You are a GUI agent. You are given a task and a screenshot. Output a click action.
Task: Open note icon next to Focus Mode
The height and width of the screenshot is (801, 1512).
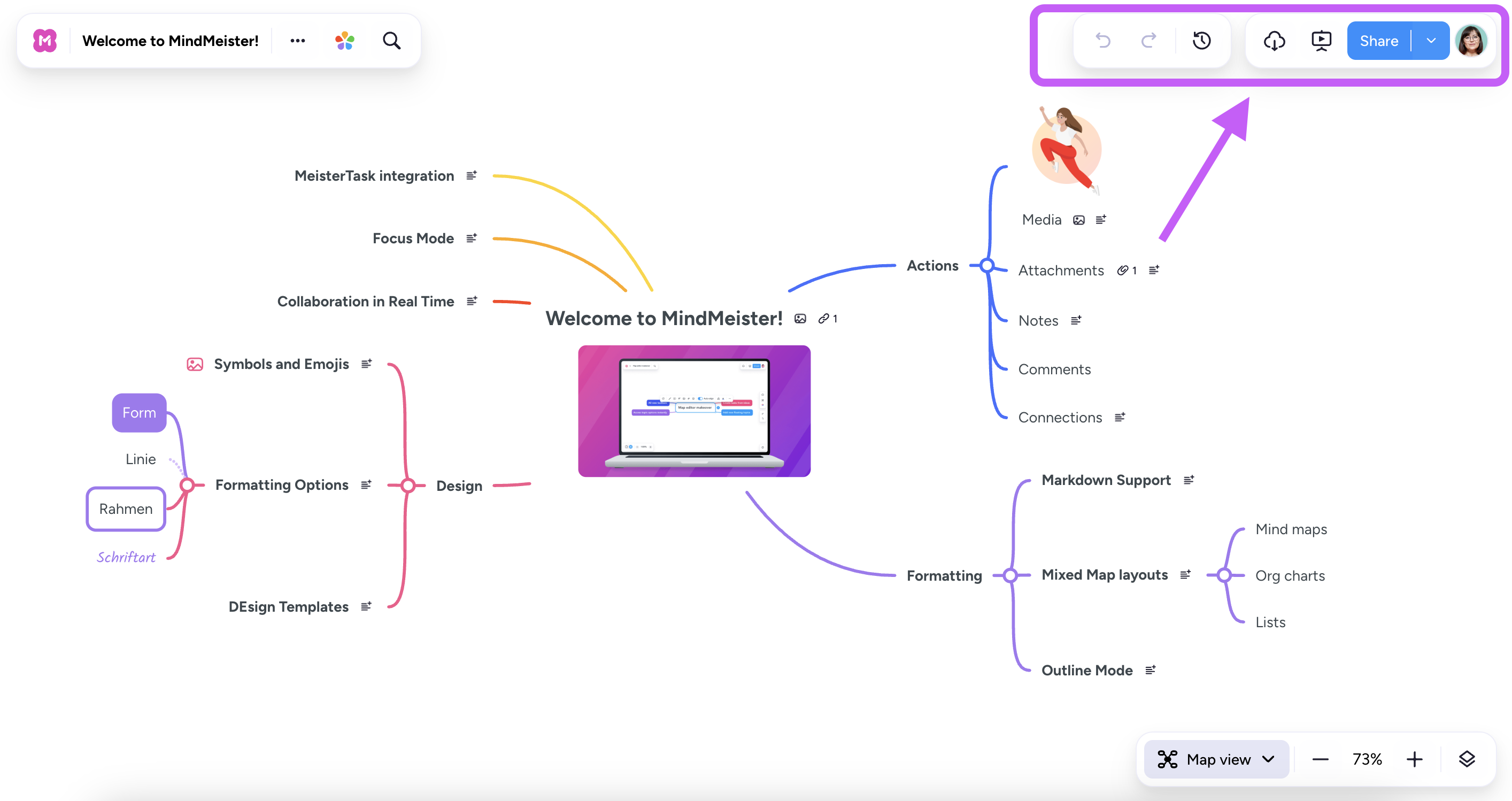(472, 238)
